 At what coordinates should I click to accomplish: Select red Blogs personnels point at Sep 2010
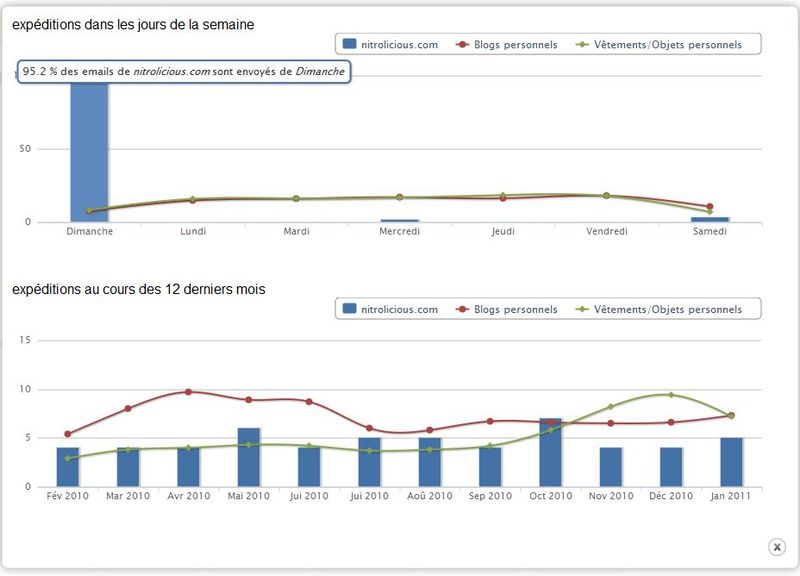tap(490, 421)
